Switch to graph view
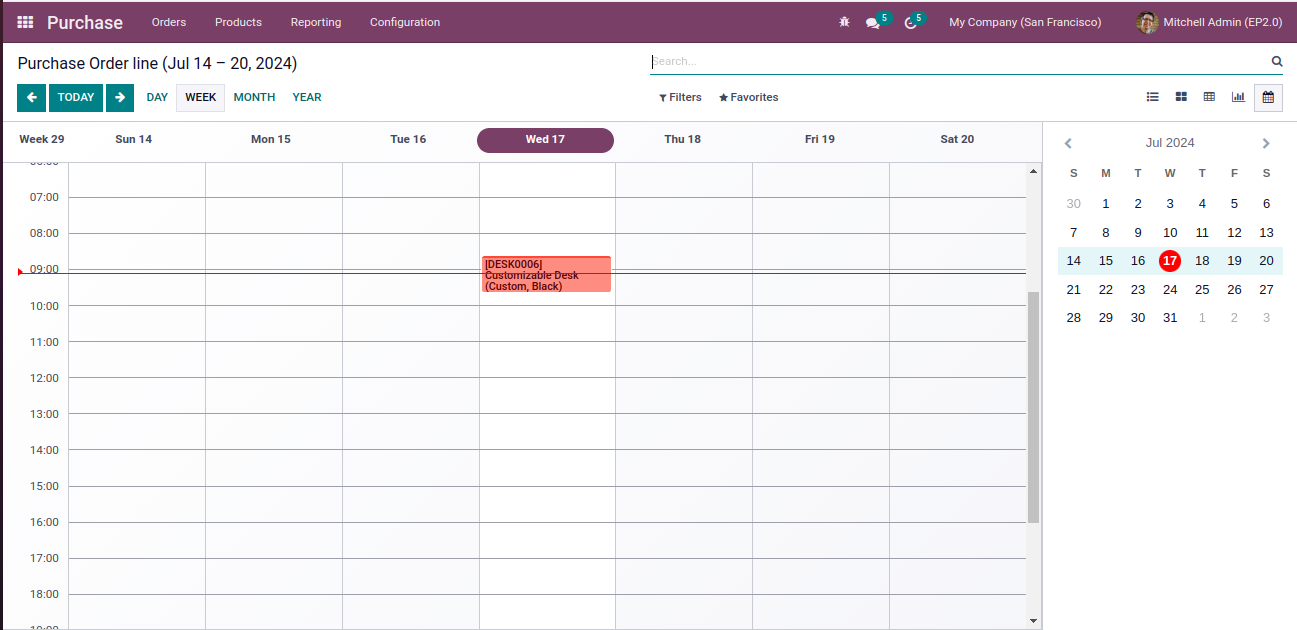 [x=1238, y=97]
